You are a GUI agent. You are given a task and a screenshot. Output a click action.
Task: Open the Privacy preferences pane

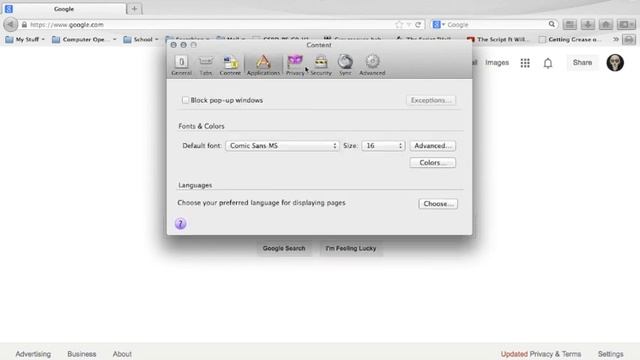[x=295, y=65]
